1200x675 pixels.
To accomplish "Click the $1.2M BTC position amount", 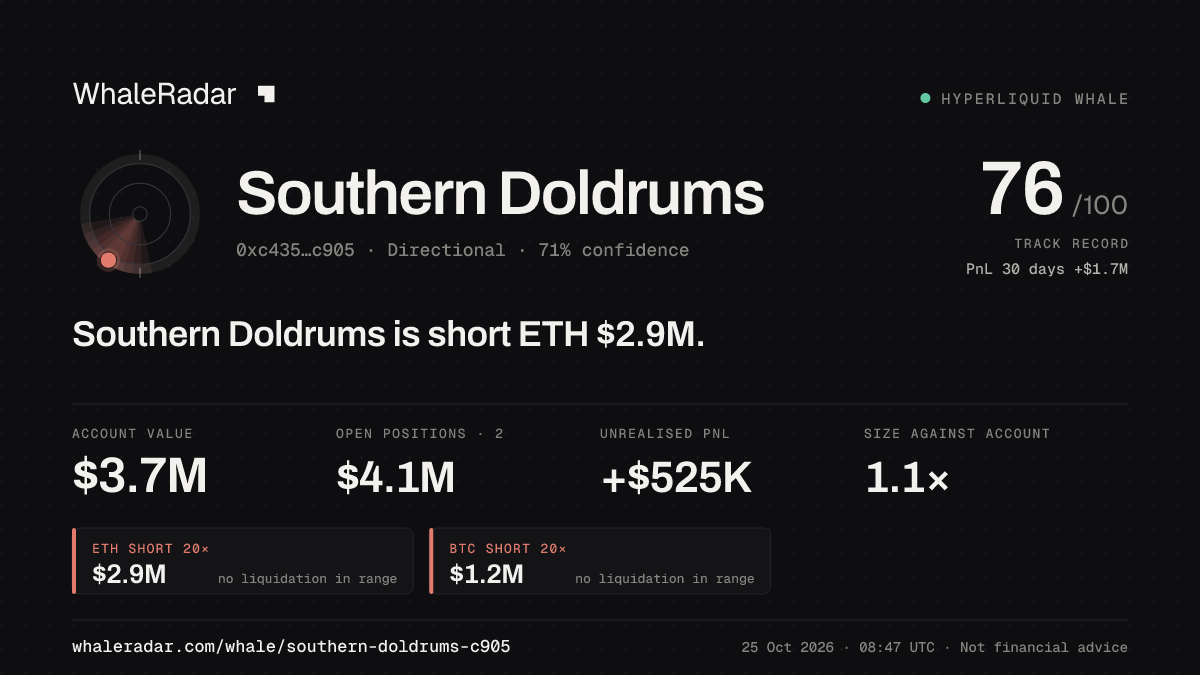I will 486,574.
